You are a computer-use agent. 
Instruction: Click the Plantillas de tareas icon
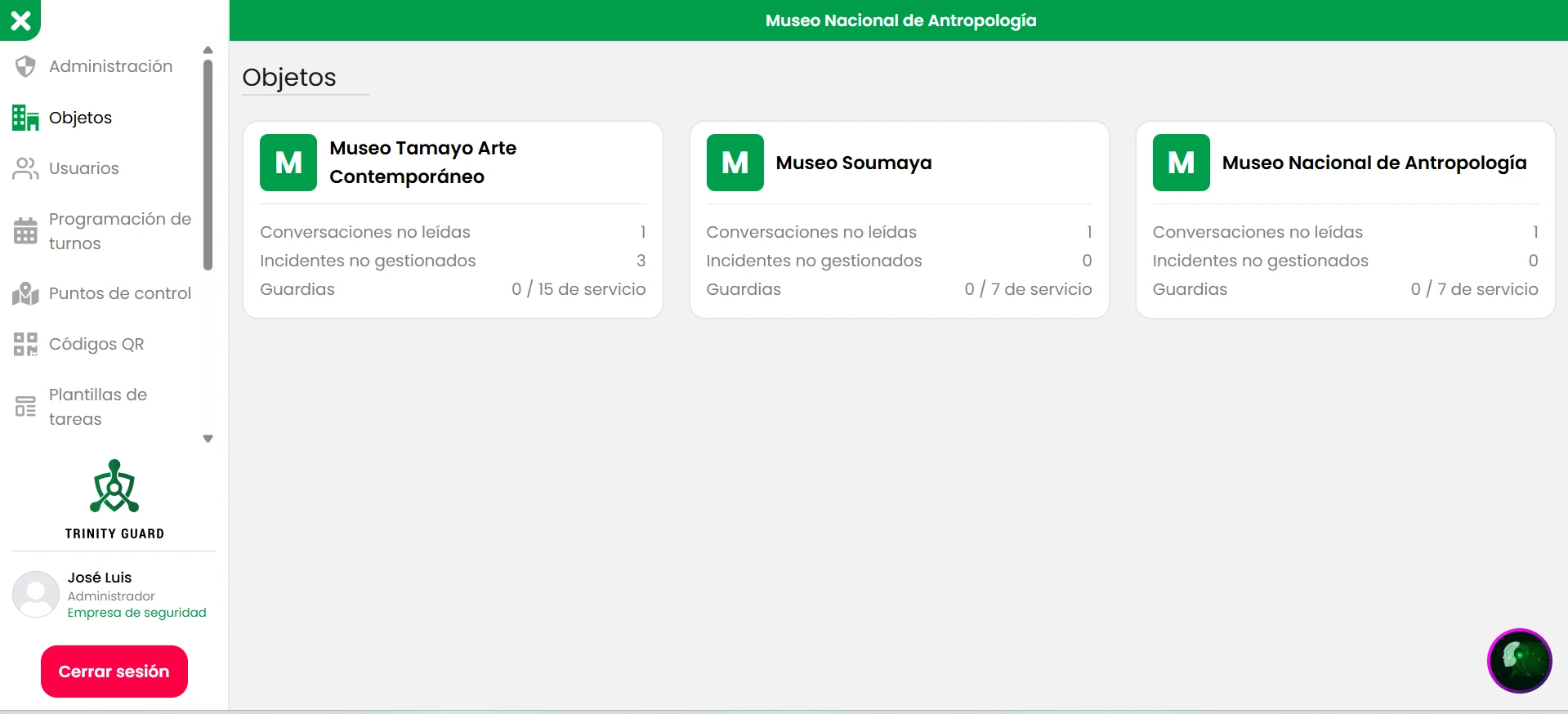25,407
